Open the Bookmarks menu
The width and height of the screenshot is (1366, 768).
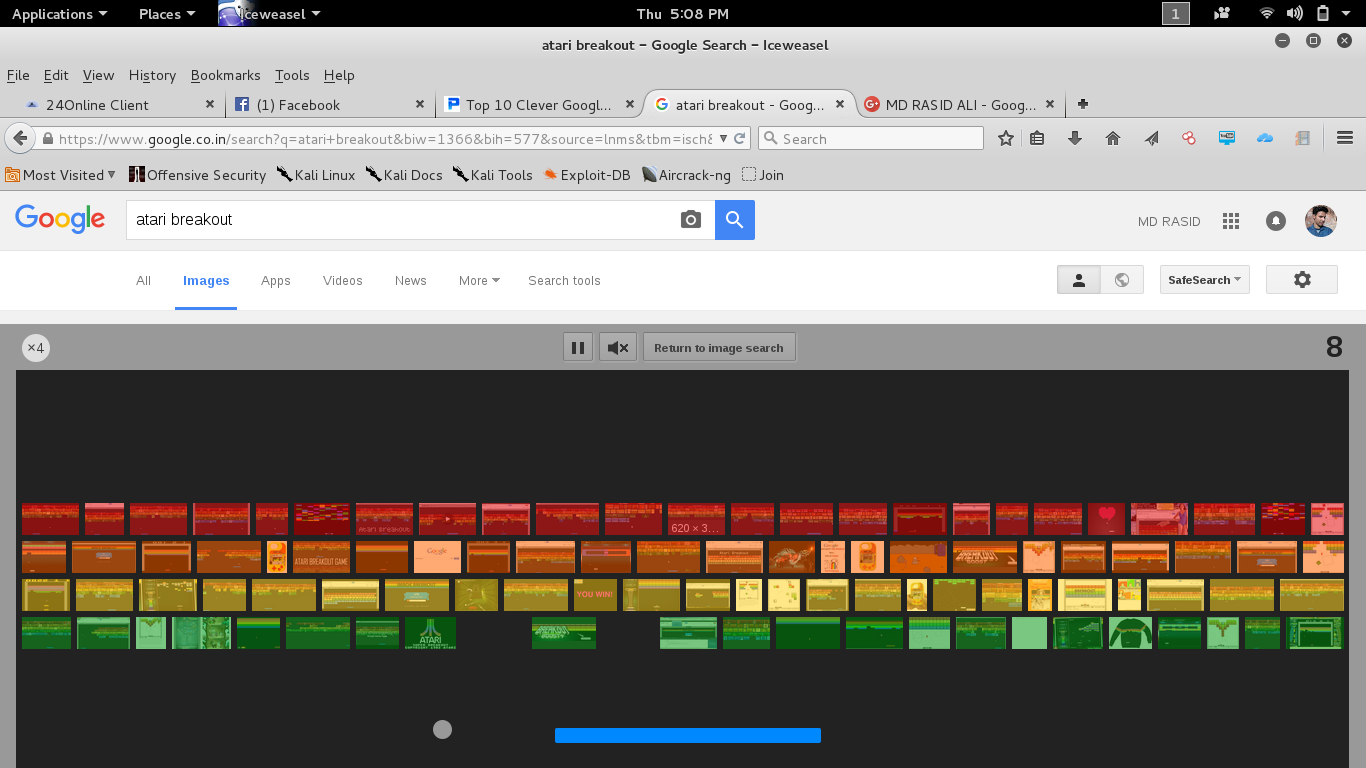[x=225, y=75]
